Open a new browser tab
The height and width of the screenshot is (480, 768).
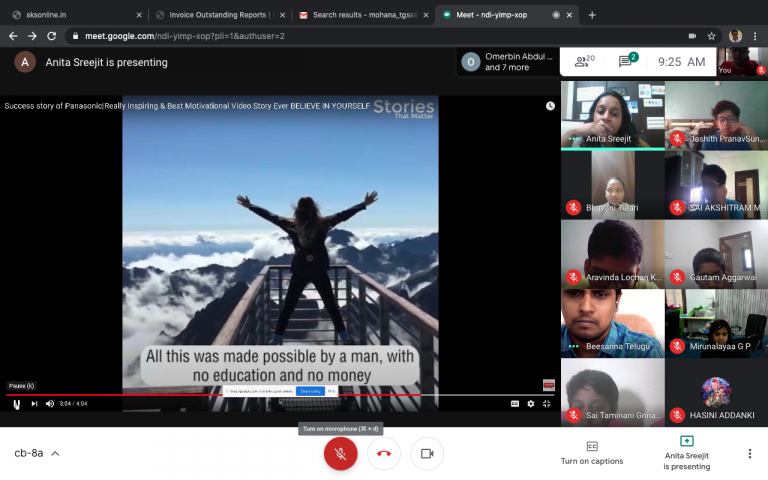(592, 15)
